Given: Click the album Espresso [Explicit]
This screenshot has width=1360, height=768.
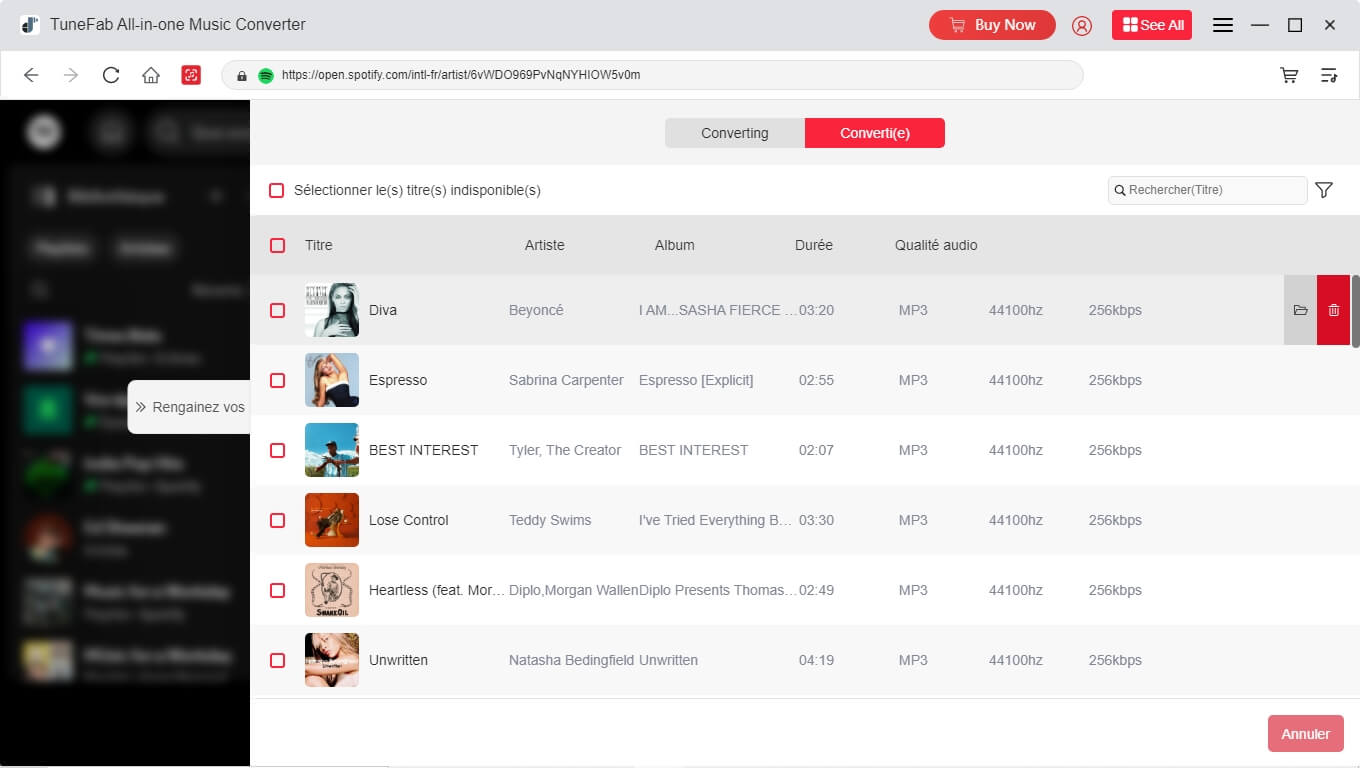Looking at the screenshot, I should pos(696,380).
